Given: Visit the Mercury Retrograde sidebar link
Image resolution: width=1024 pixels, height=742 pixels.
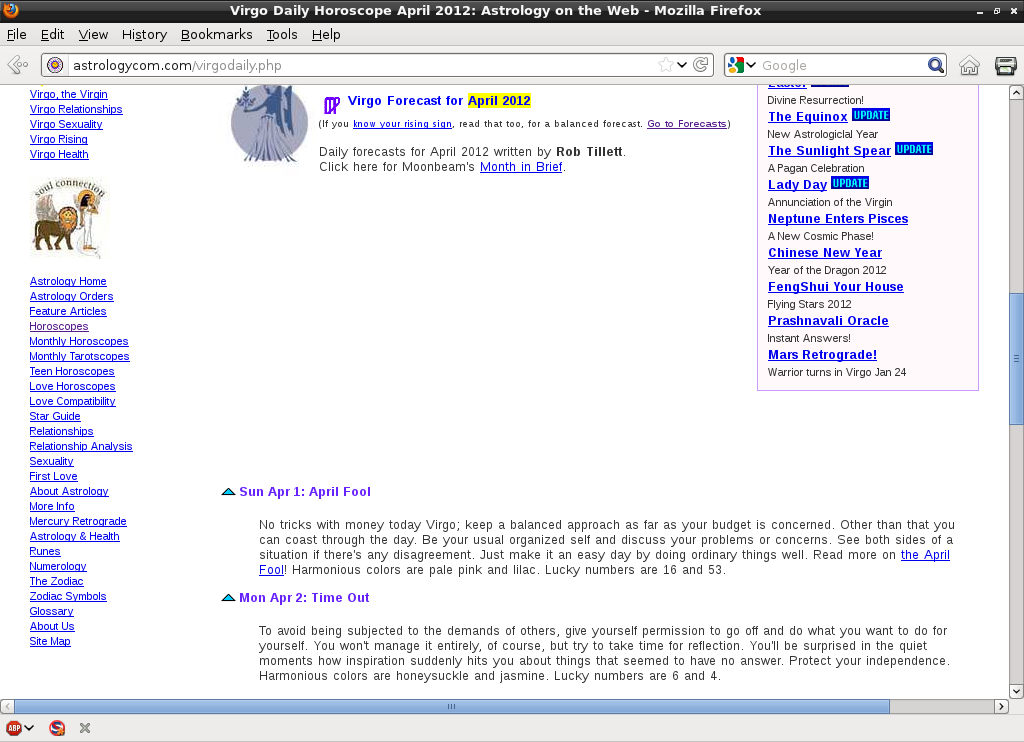Looking at the screenshot, I should pos(78,521).
